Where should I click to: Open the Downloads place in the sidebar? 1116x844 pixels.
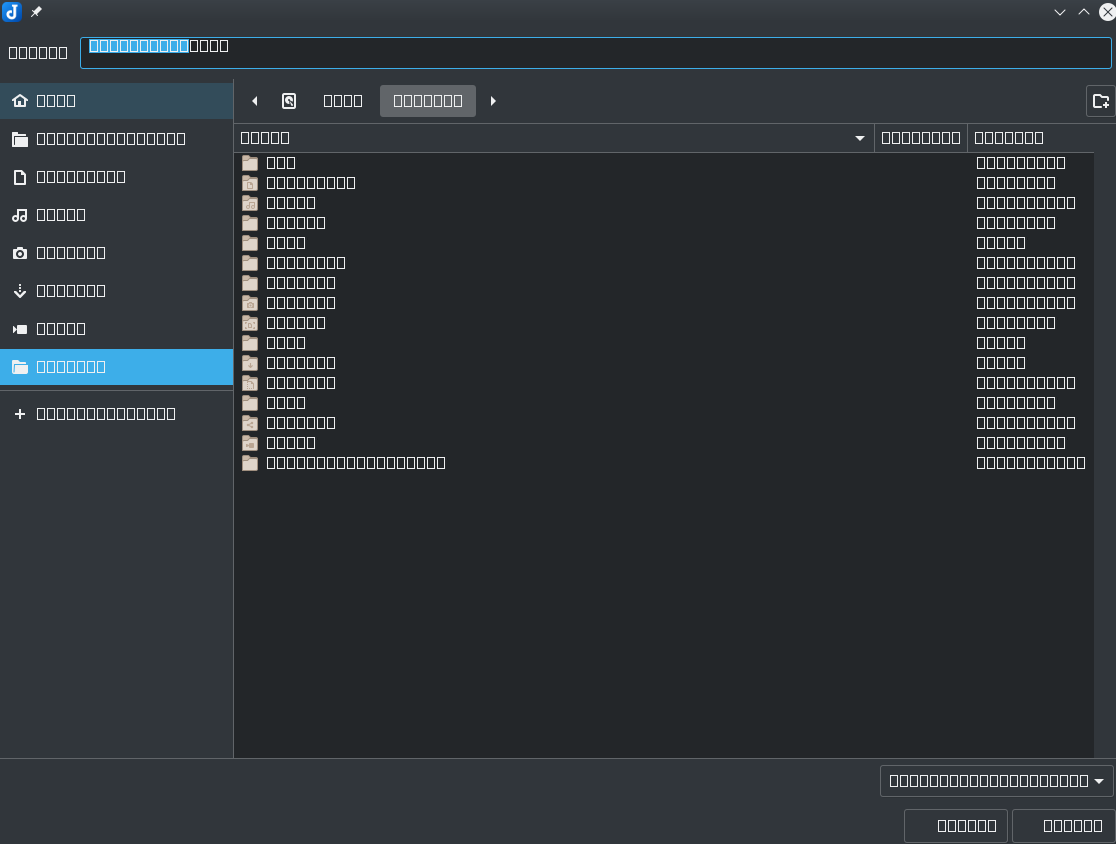click(70, 290)
